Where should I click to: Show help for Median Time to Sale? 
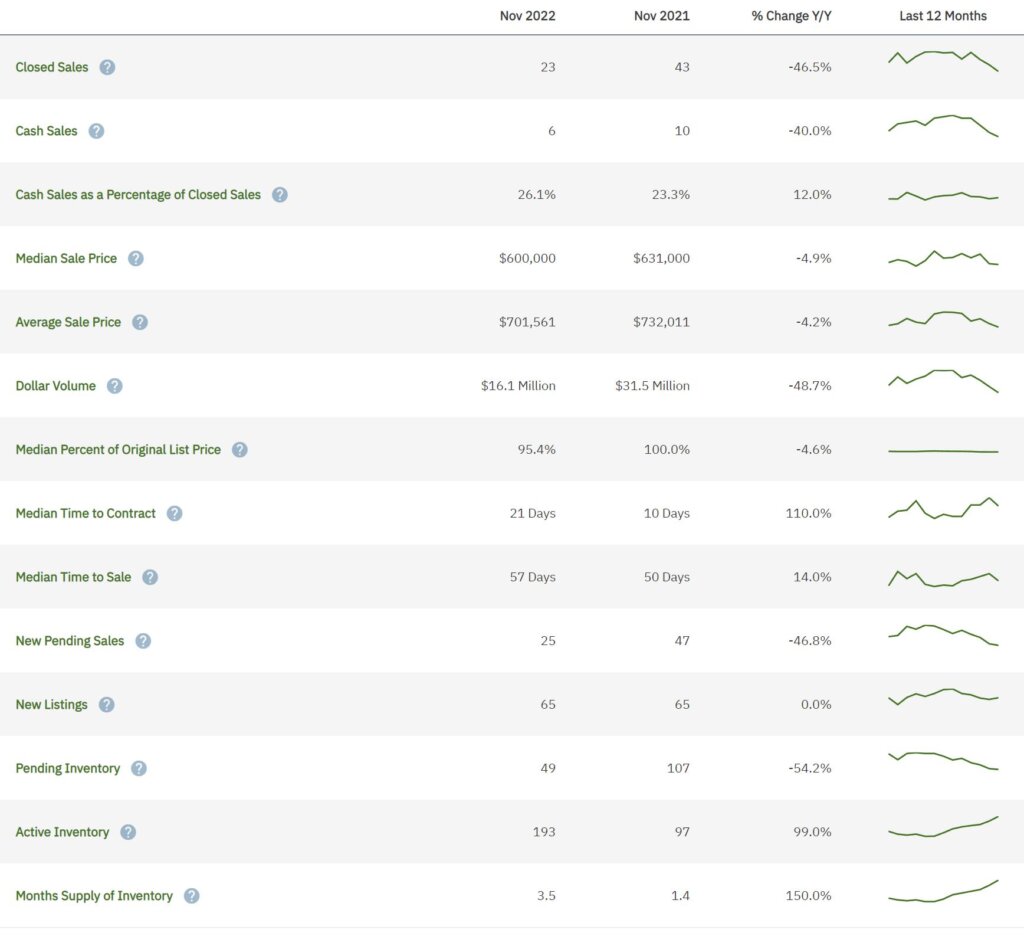coord(150,577)
